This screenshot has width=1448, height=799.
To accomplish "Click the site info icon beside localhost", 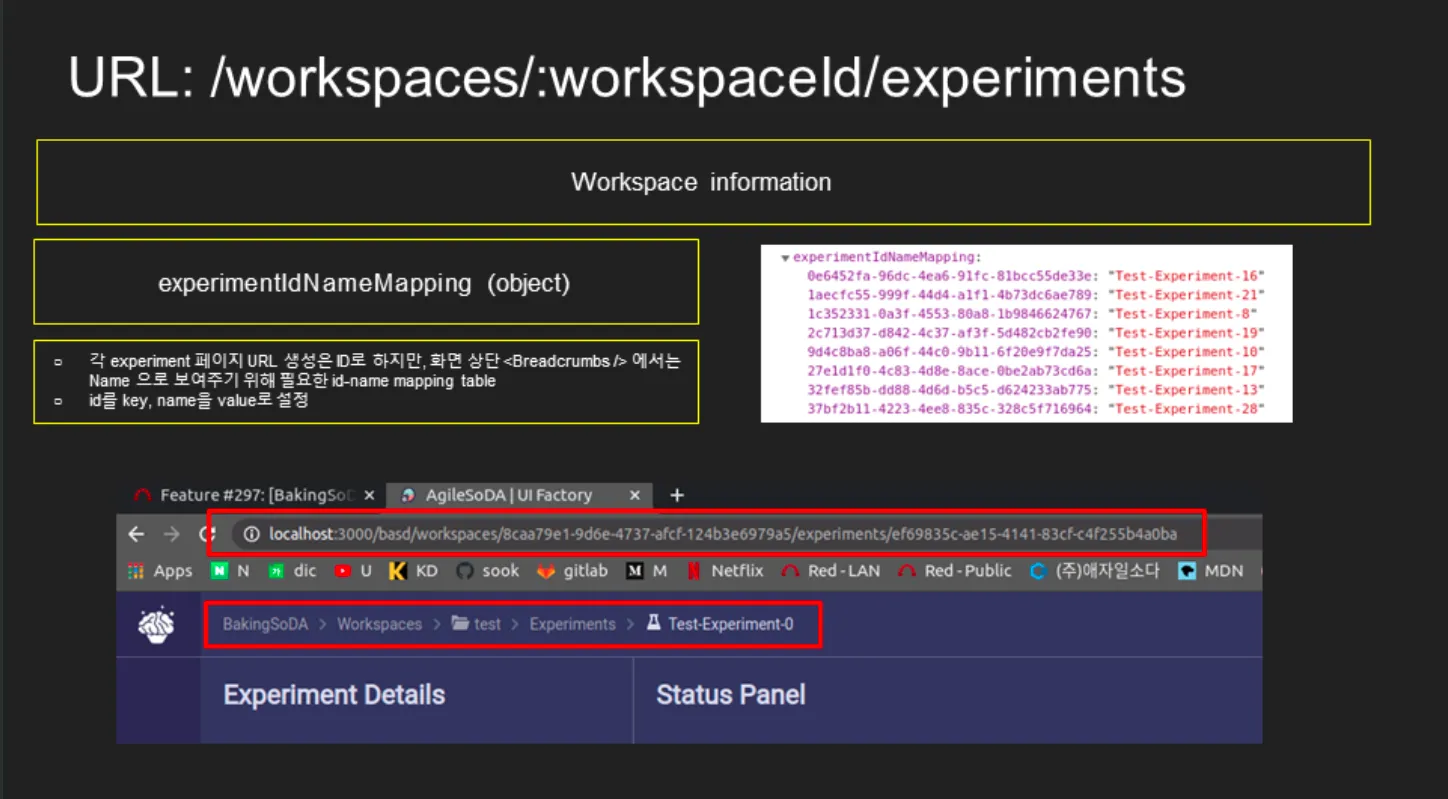I will click(x=252, y=534).
